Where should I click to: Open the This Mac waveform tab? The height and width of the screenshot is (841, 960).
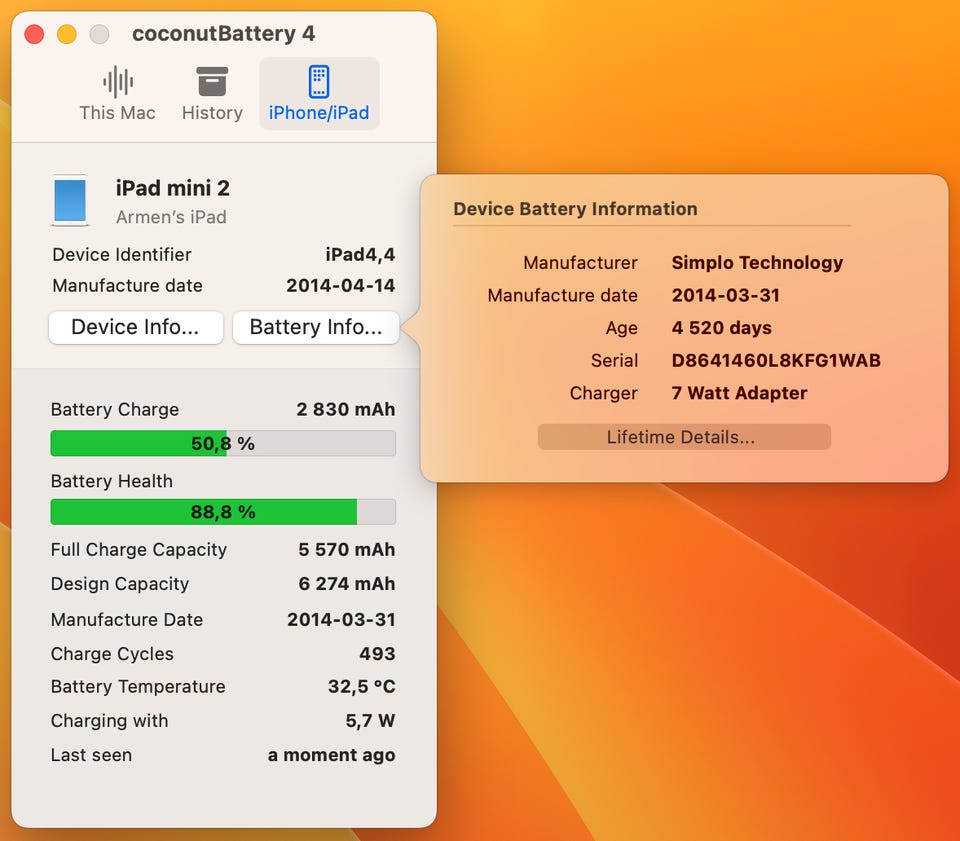pos(118,94)
